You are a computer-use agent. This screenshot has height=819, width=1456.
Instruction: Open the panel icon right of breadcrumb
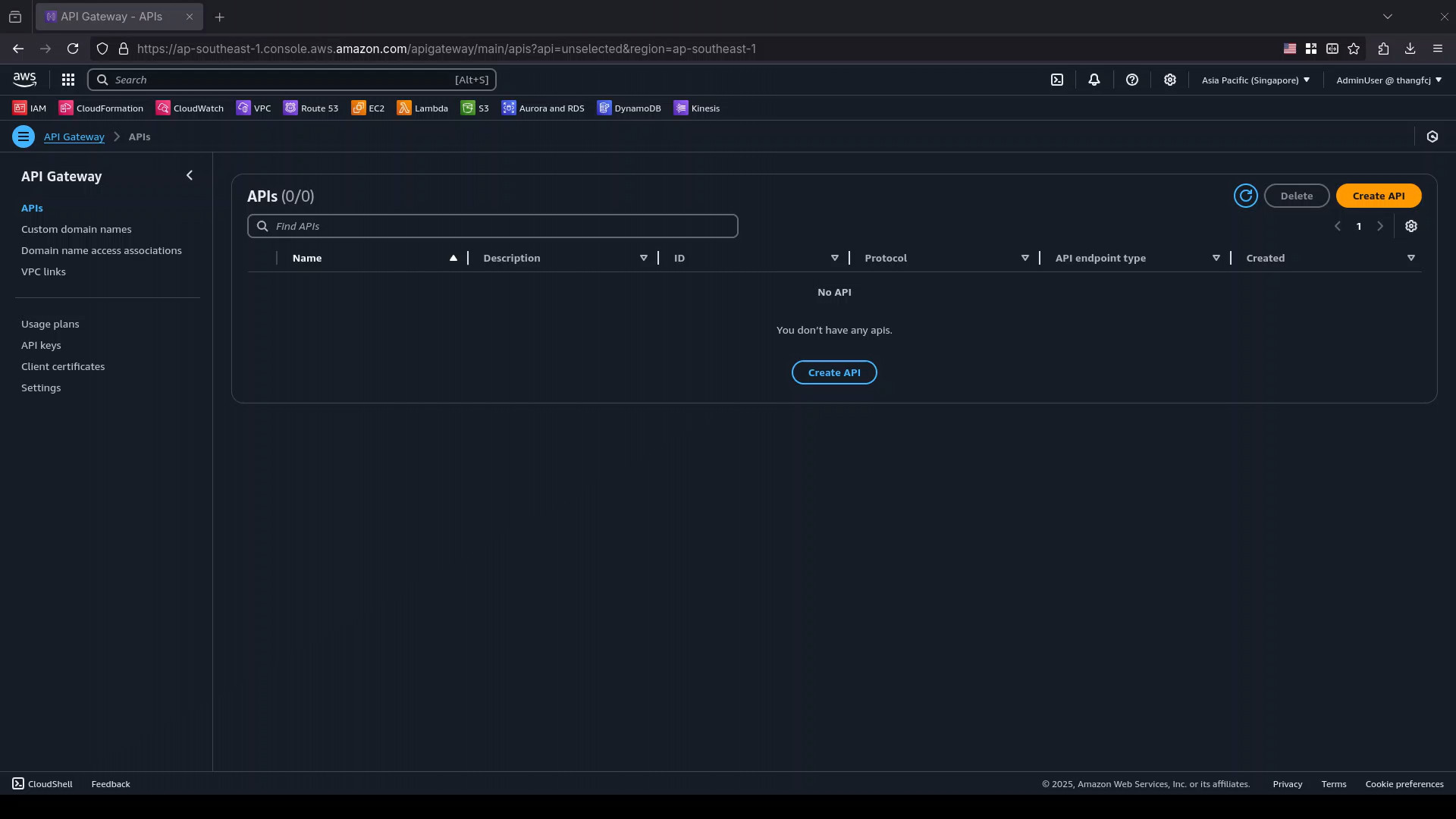pos(1432,136)
